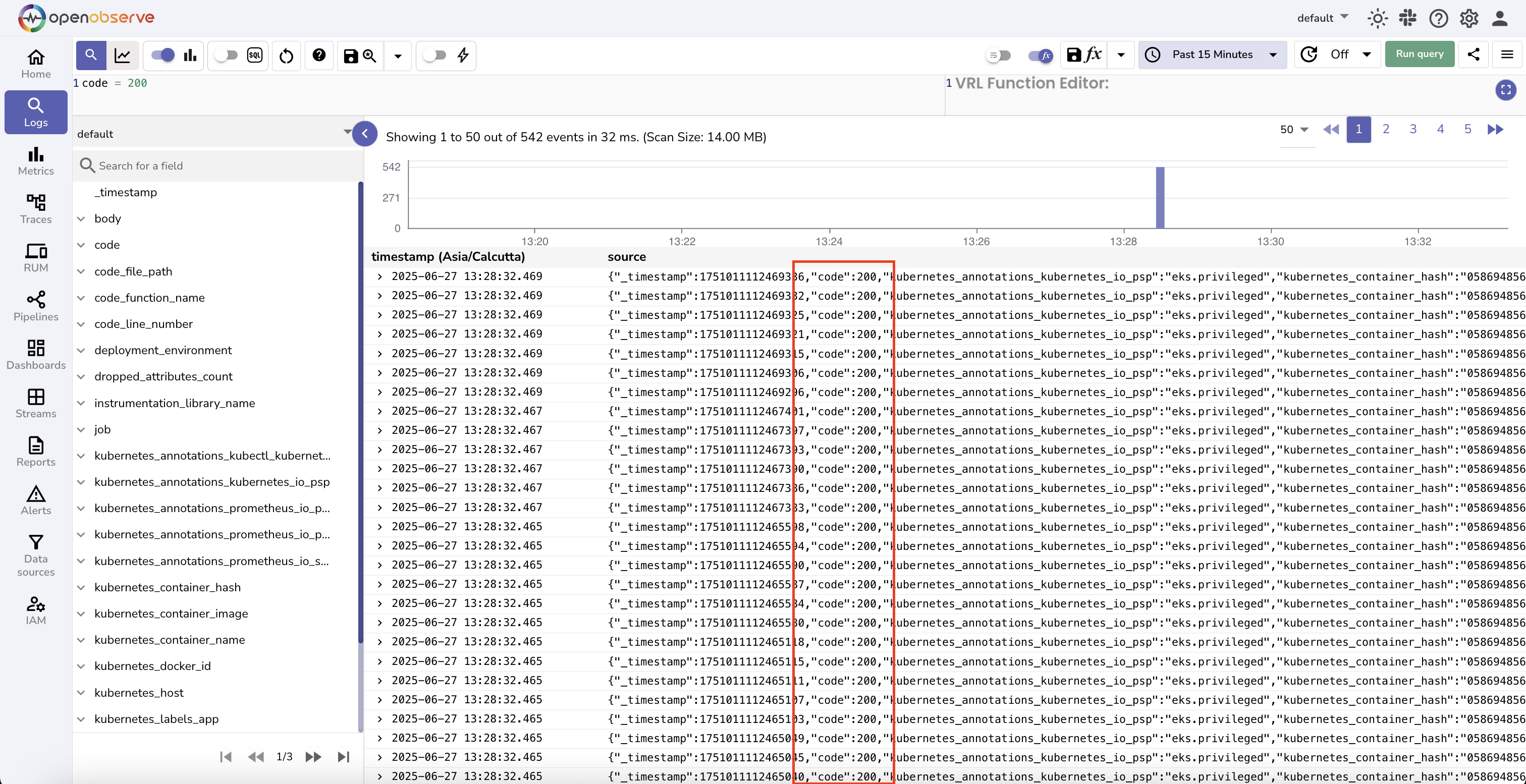
Task: Click the saved views search icon
Action: click(x=370, y=55)
